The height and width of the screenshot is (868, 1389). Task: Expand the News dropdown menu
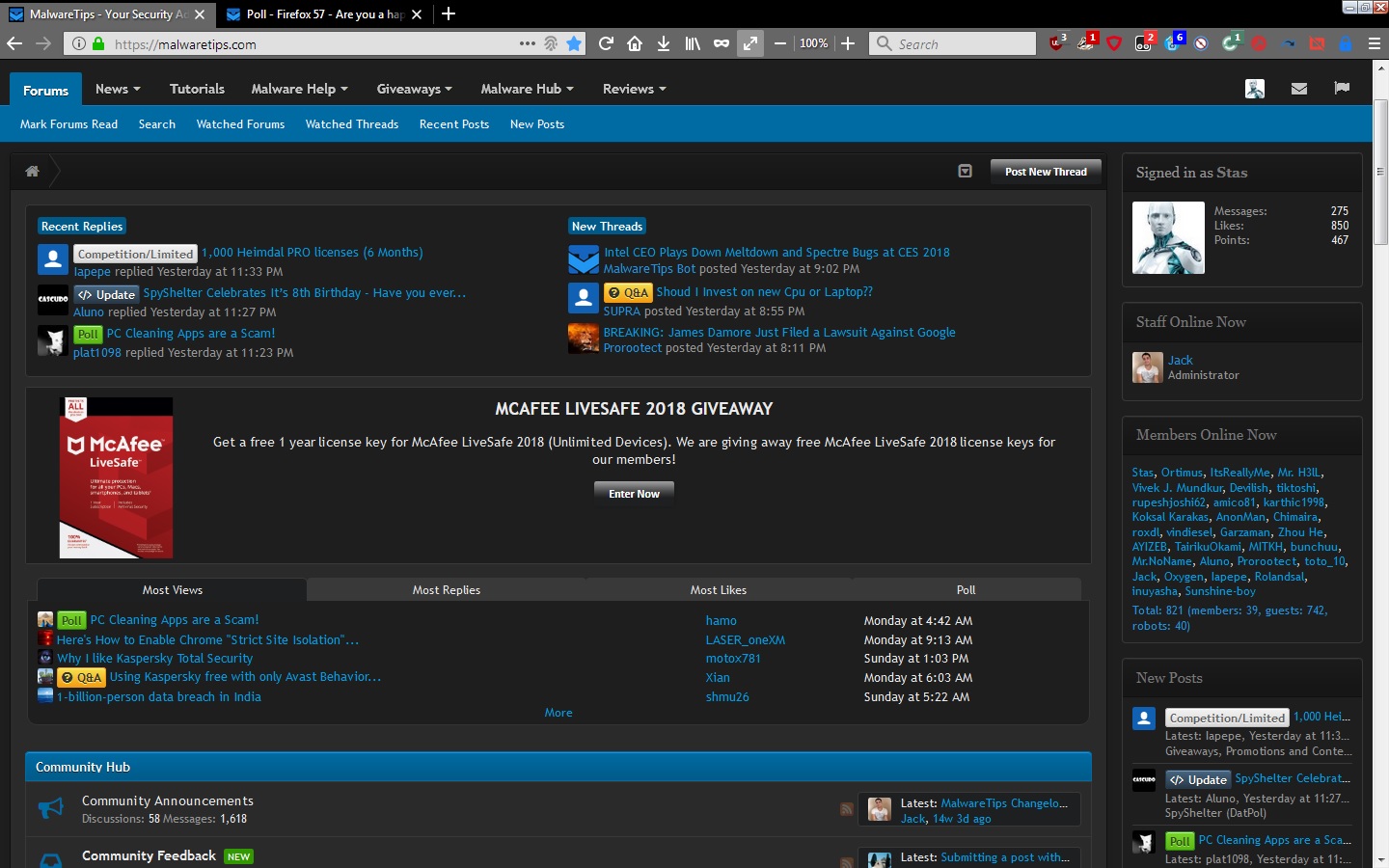(118, 89)
